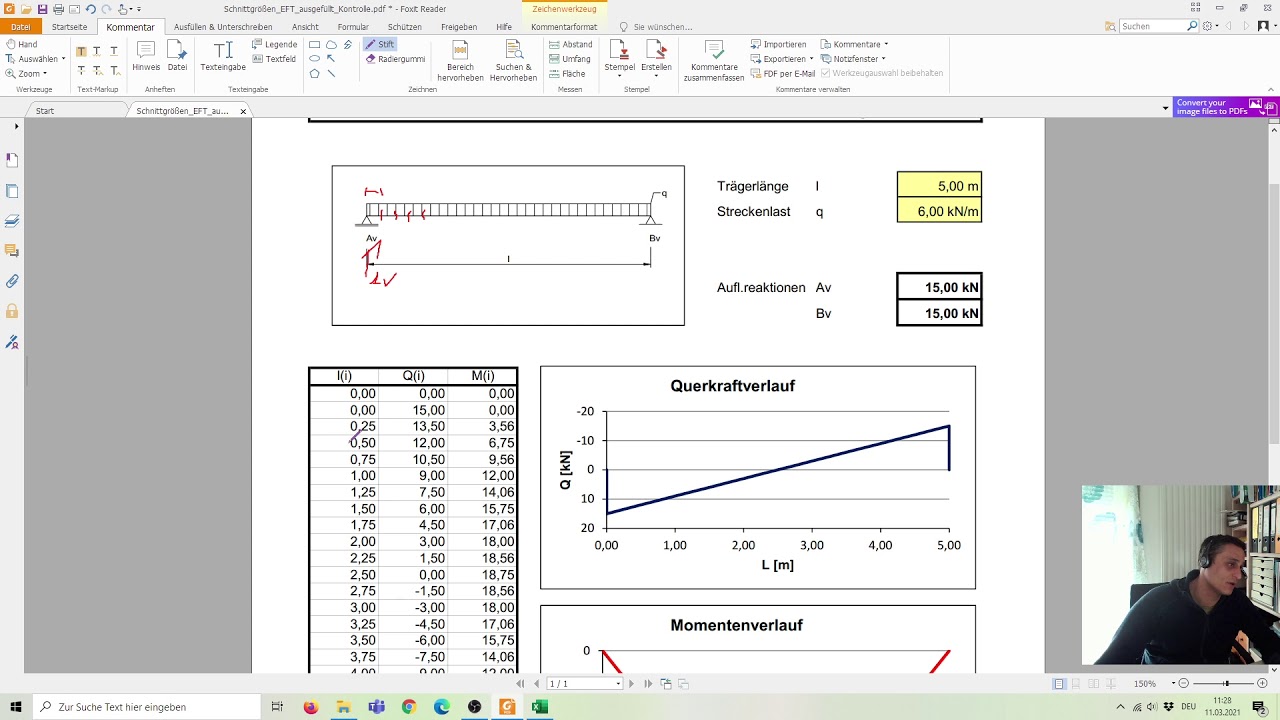Click the zoom out minus button
This screenshot has height=720, width=1280.
tap(1184, 683)
